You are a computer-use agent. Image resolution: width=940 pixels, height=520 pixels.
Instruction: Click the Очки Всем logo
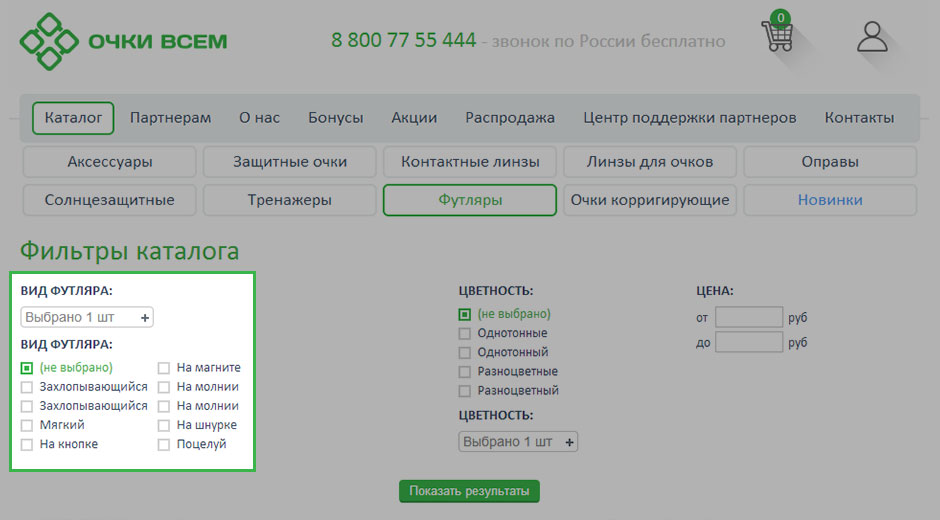(x=123, y=41)
